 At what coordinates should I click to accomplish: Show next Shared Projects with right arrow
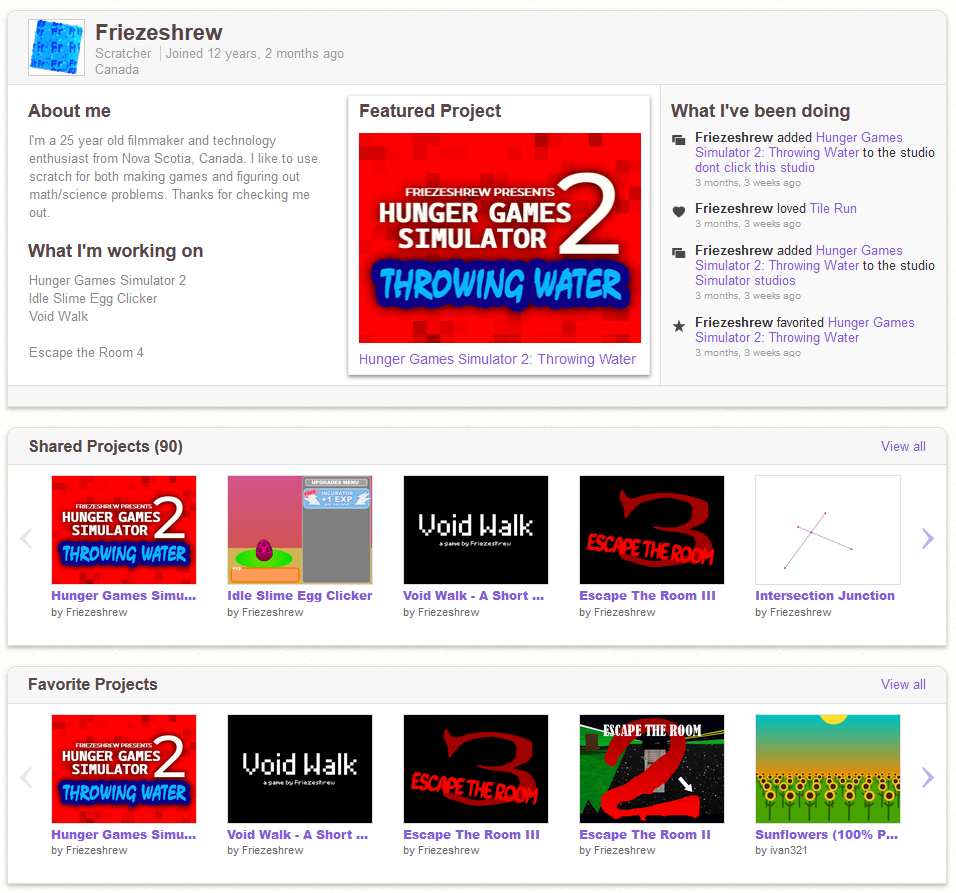927,538
